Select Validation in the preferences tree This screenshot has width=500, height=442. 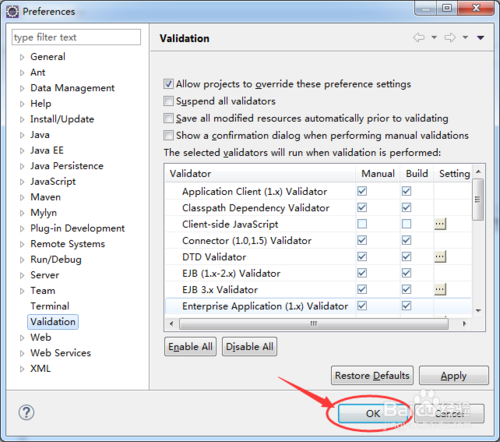[x=53, y=322]
